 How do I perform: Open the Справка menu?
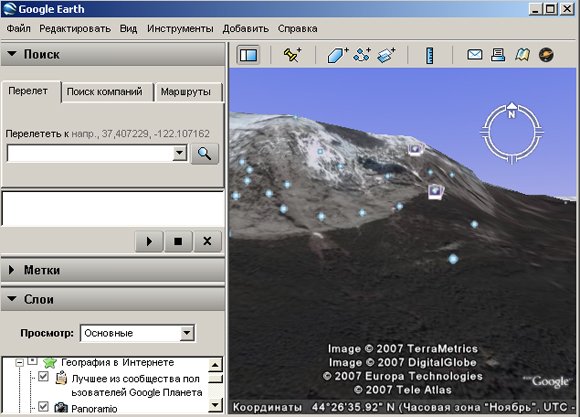[297, 28]
